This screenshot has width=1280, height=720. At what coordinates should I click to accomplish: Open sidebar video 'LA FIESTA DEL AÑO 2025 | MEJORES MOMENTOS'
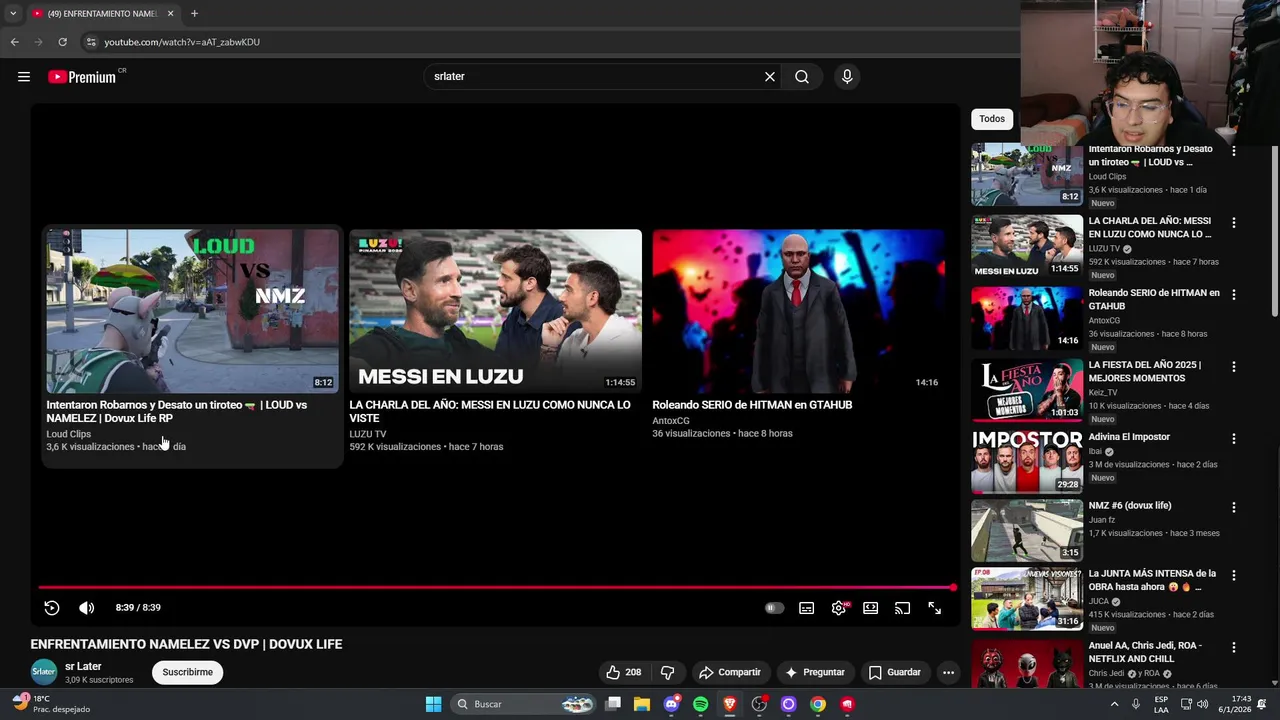(1145, 371)
